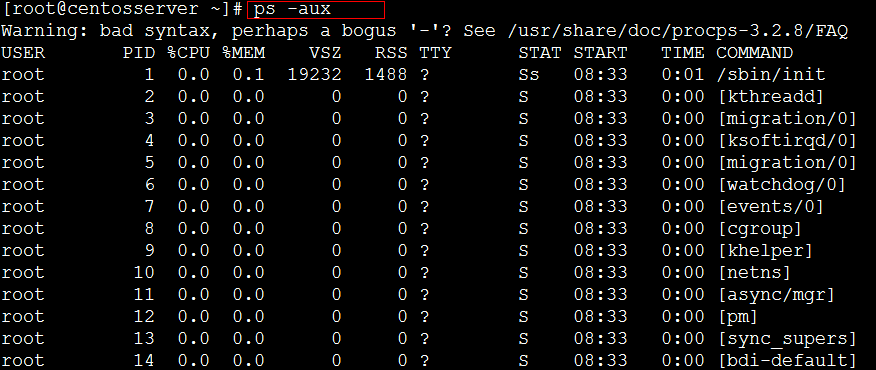This screenshot has height=370, width=876.
Task: Click the TTY column header
Action: (x=436, y=53)
